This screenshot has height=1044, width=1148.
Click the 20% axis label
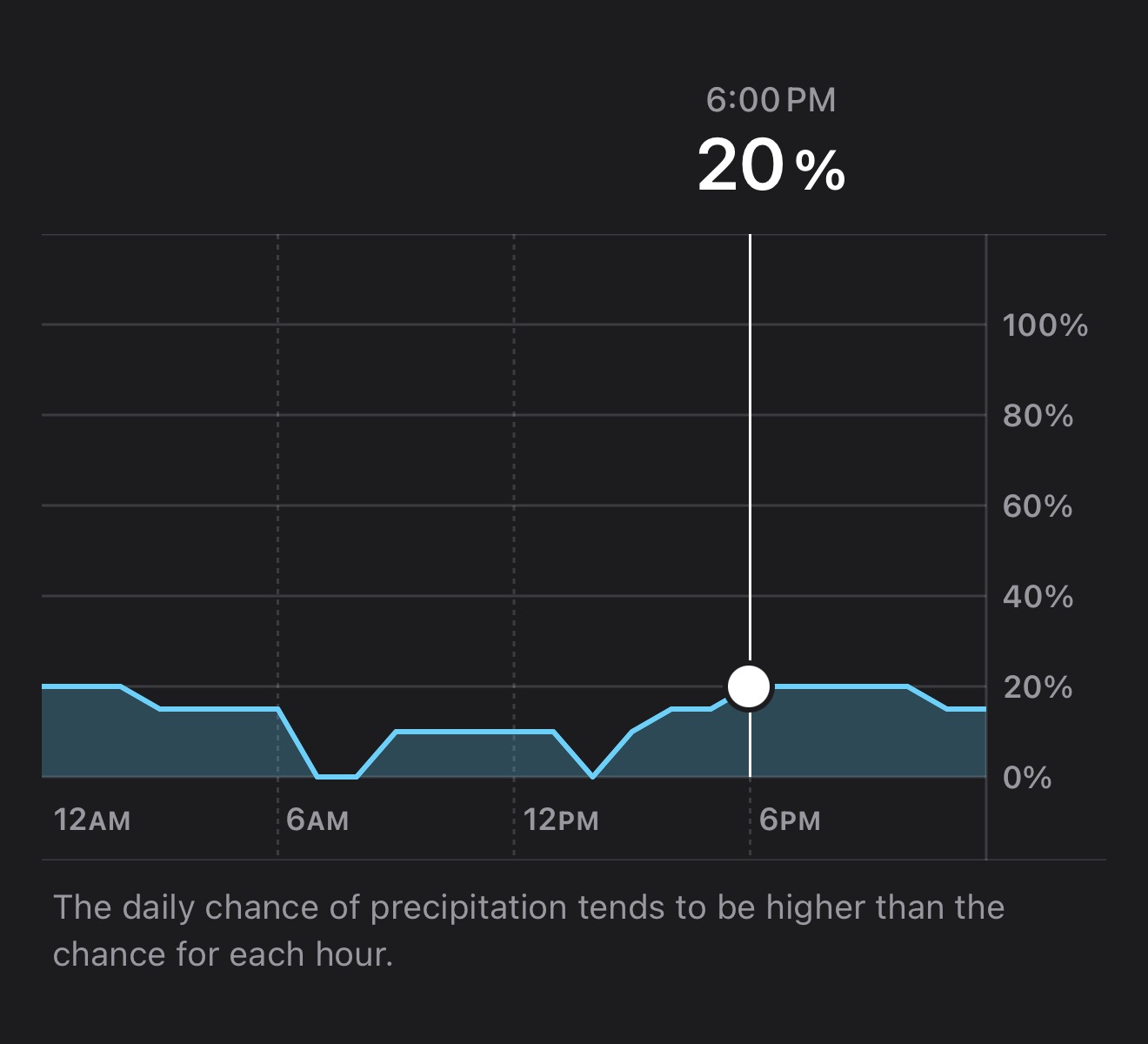tap(1038, 687)
